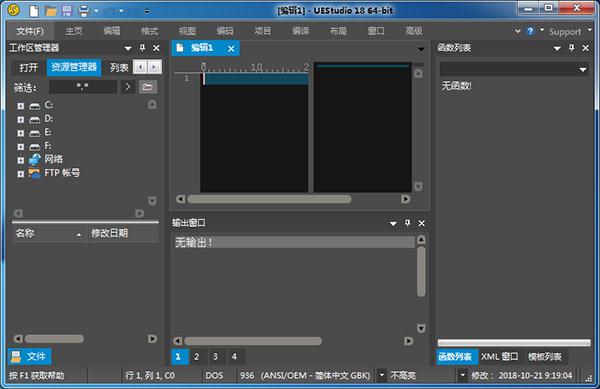Switch to output window tab 3
This screenshot has width=600, height=389.
215,357
